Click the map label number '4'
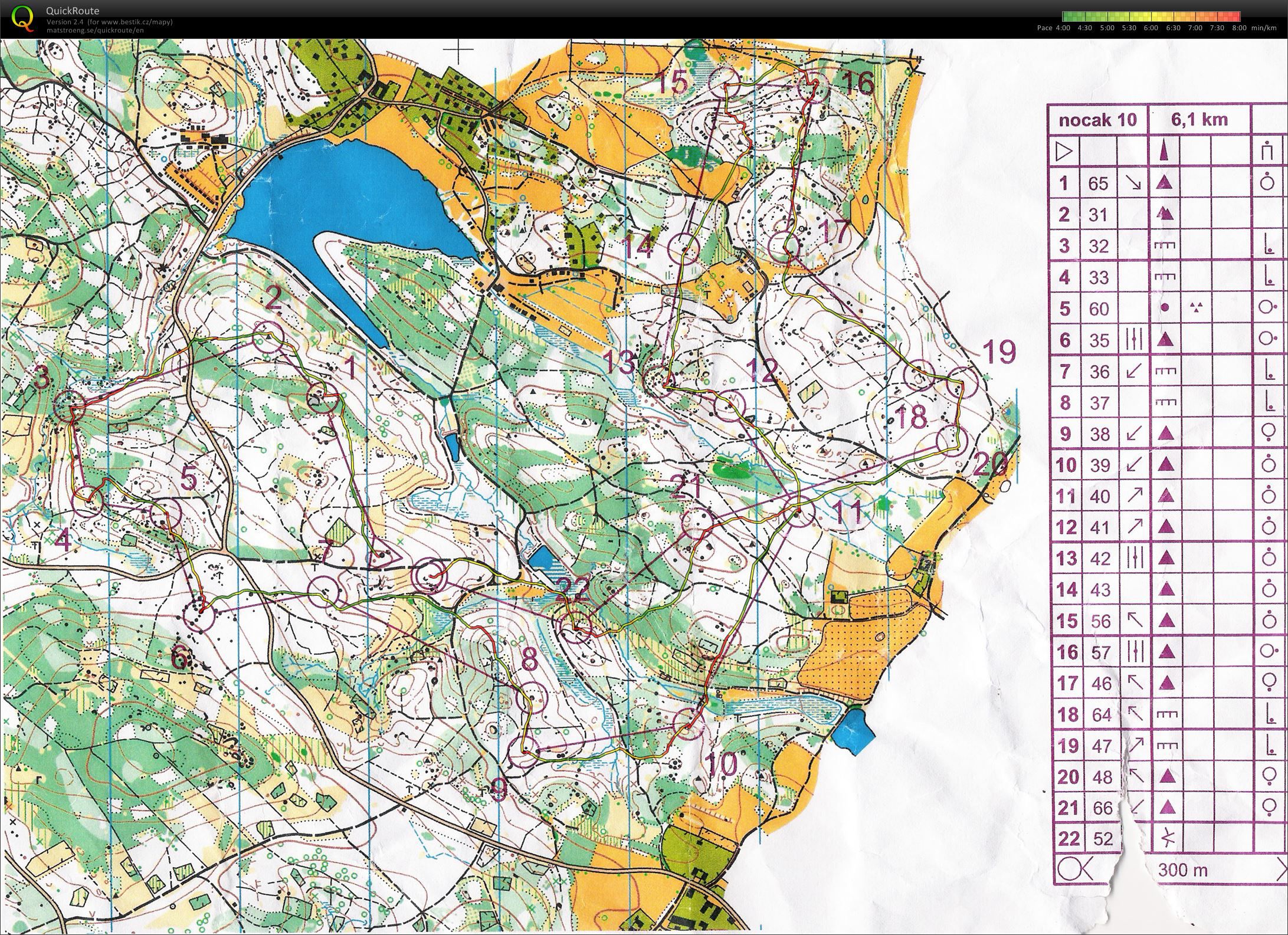This screenshot has height=935, width=1288. point(63,540)
